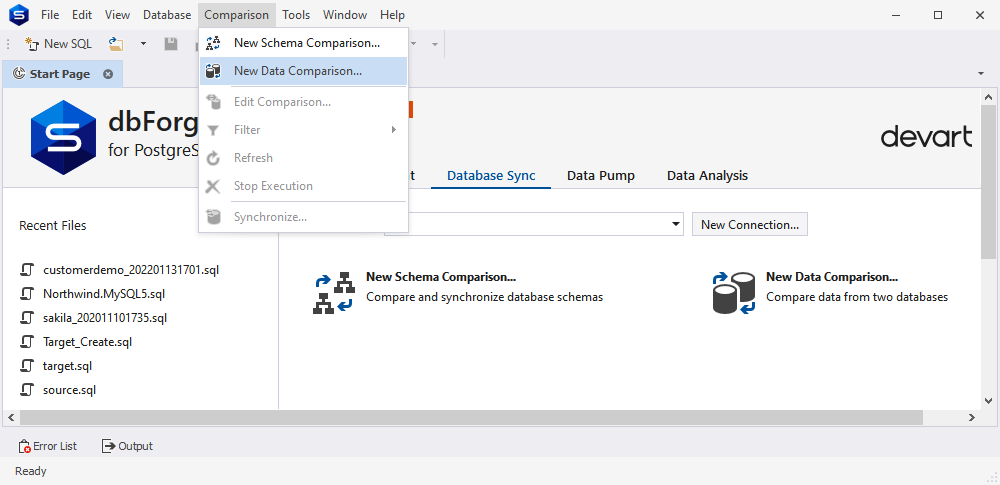This screenshot has width=1000, height=485.
Task: Switch to the Data Pump tab
Action: pyautogui.click(x=601, y=175)
